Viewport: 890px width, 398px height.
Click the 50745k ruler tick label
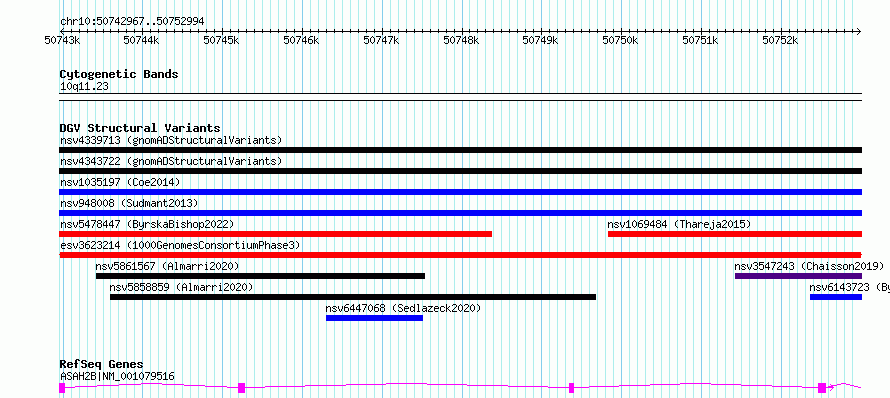(222, 40)
